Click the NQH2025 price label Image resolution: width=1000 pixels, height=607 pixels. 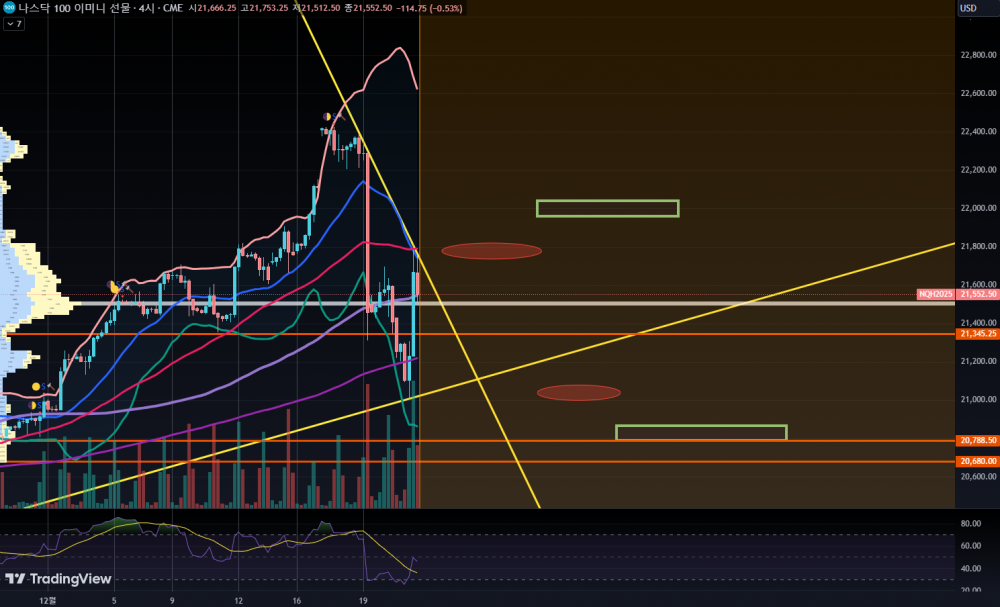936,295
